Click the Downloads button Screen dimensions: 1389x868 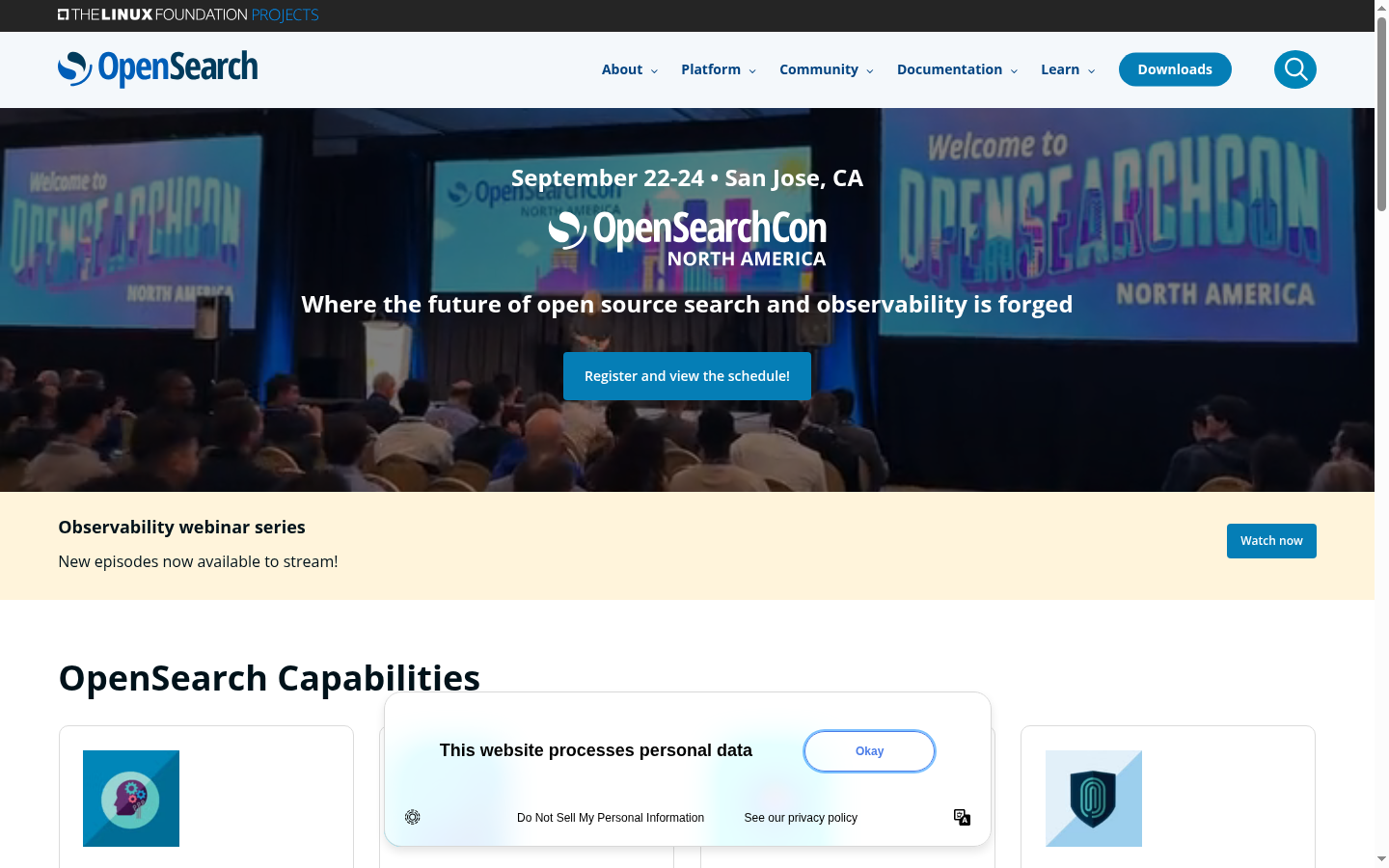pos(1175,69)
